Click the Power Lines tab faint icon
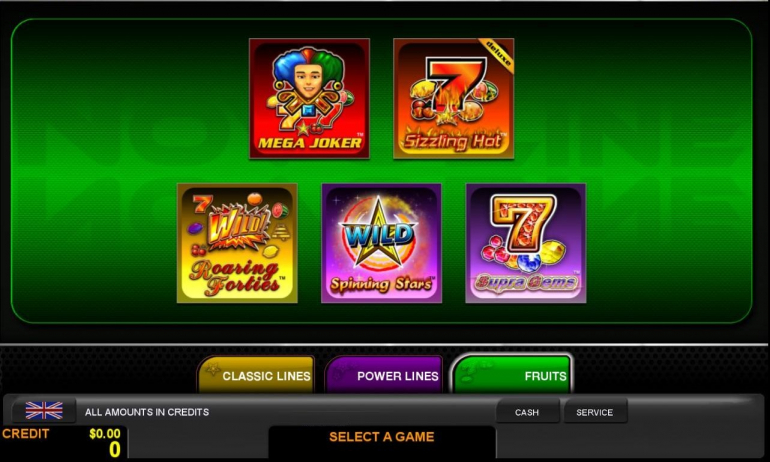770x462 pixels. coord(341,372)
